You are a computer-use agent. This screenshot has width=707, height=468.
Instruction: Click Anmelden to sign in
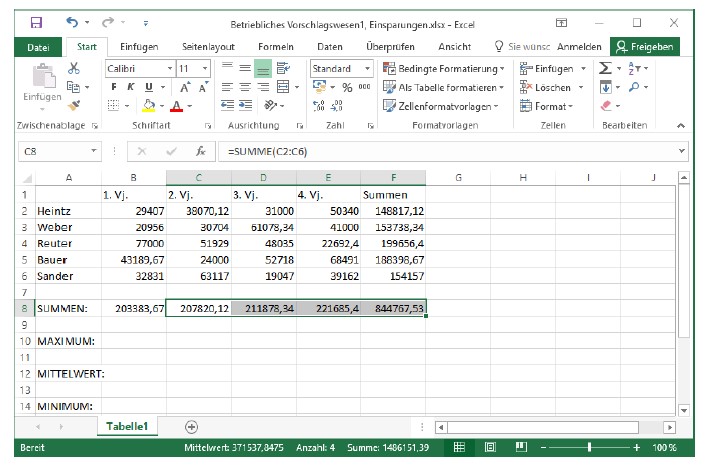click(579, 47)
